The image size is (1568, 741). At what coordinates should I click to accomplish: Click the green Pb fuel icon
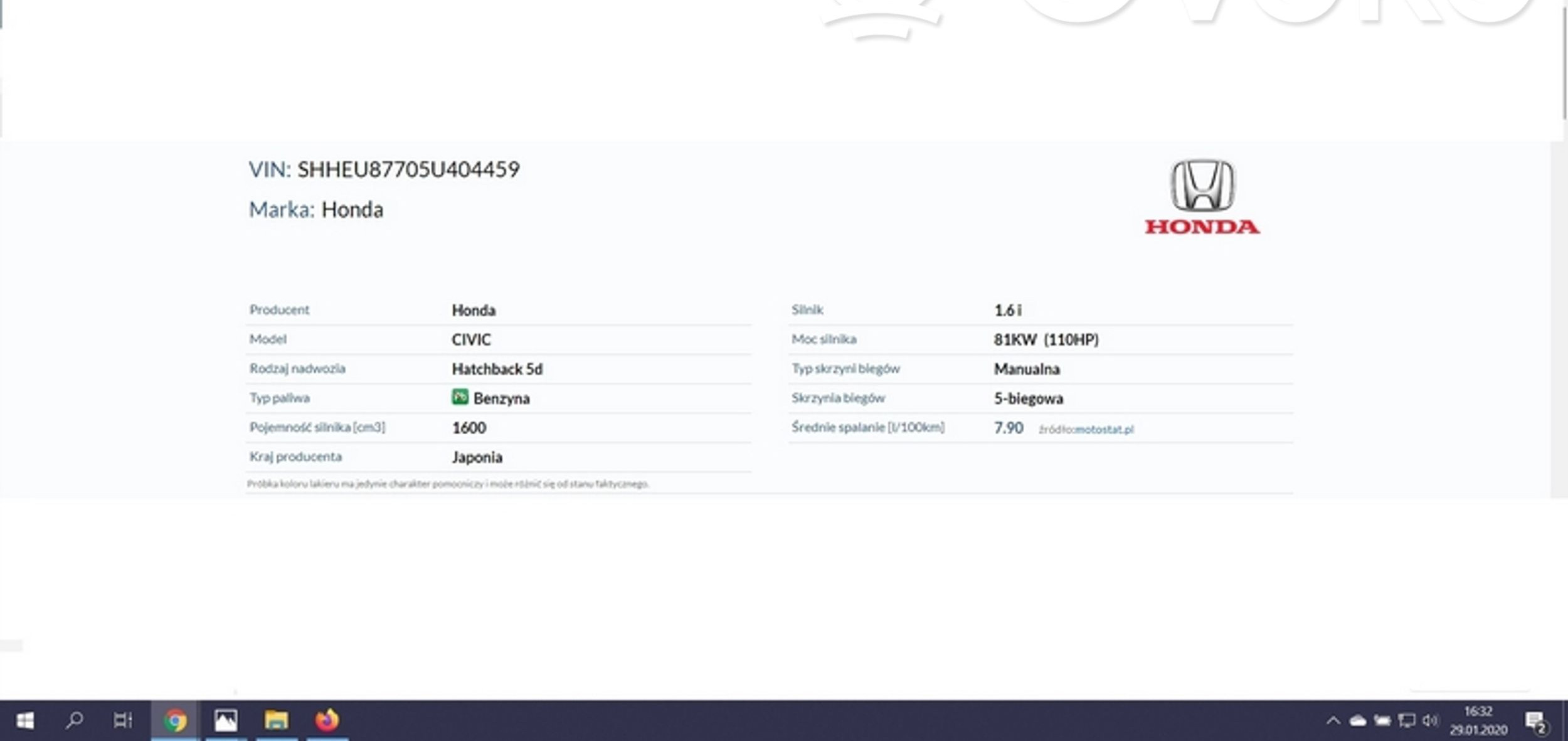coord(460,397)
